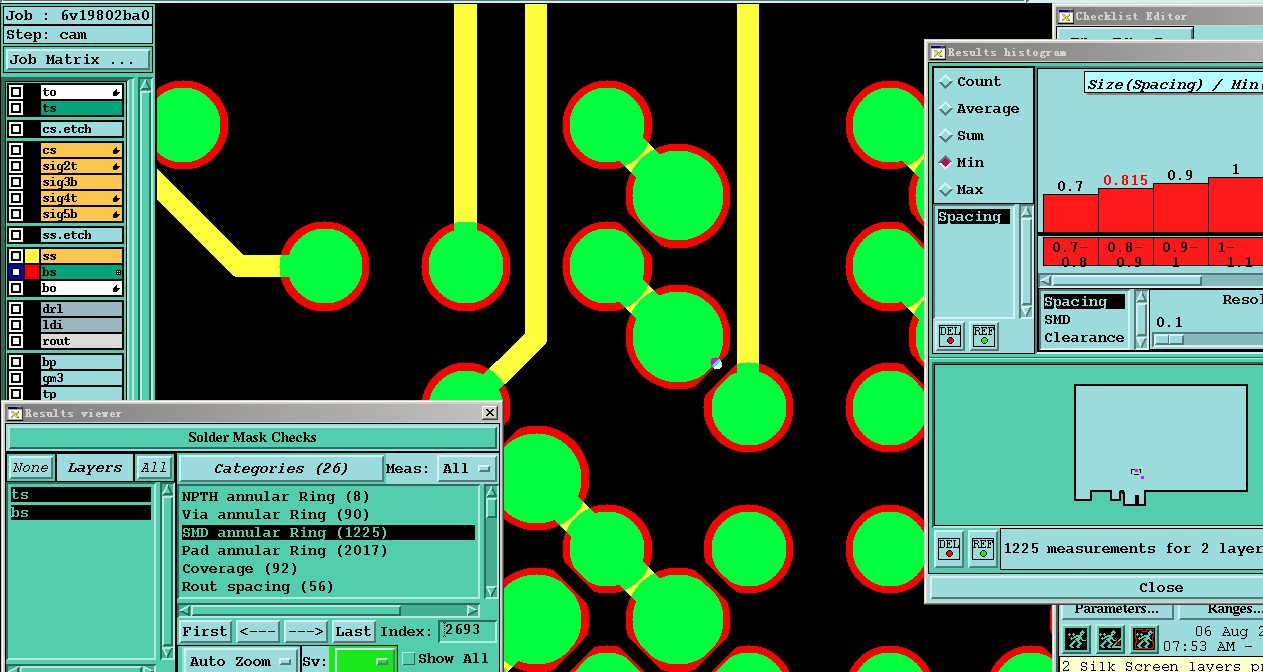Click the hand marker icon on 'cs' layer
1263x672 pixels.
click(x=117, y=150)
